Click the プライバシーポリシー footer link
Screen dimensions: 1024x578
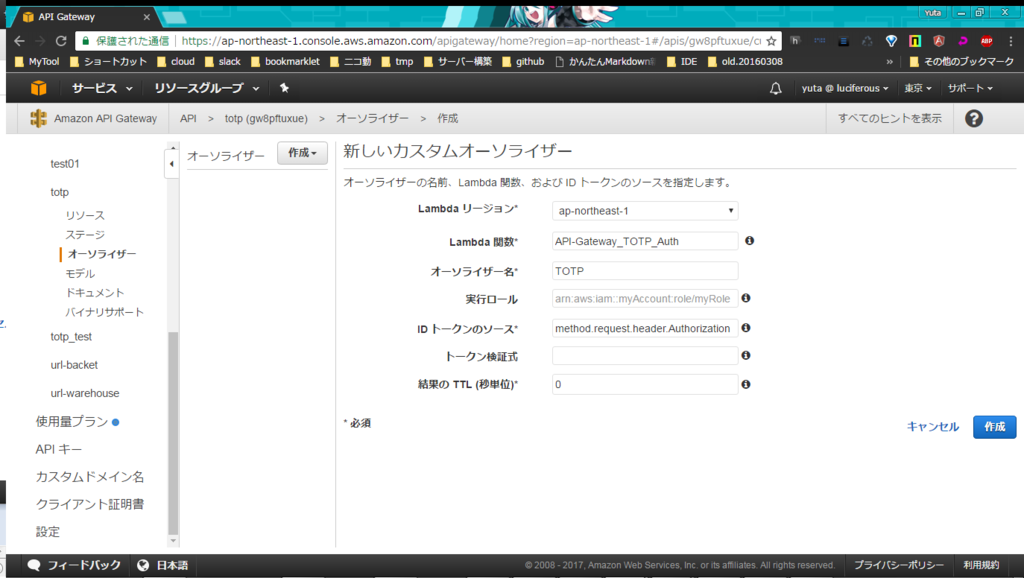click(x=899, y=566)
